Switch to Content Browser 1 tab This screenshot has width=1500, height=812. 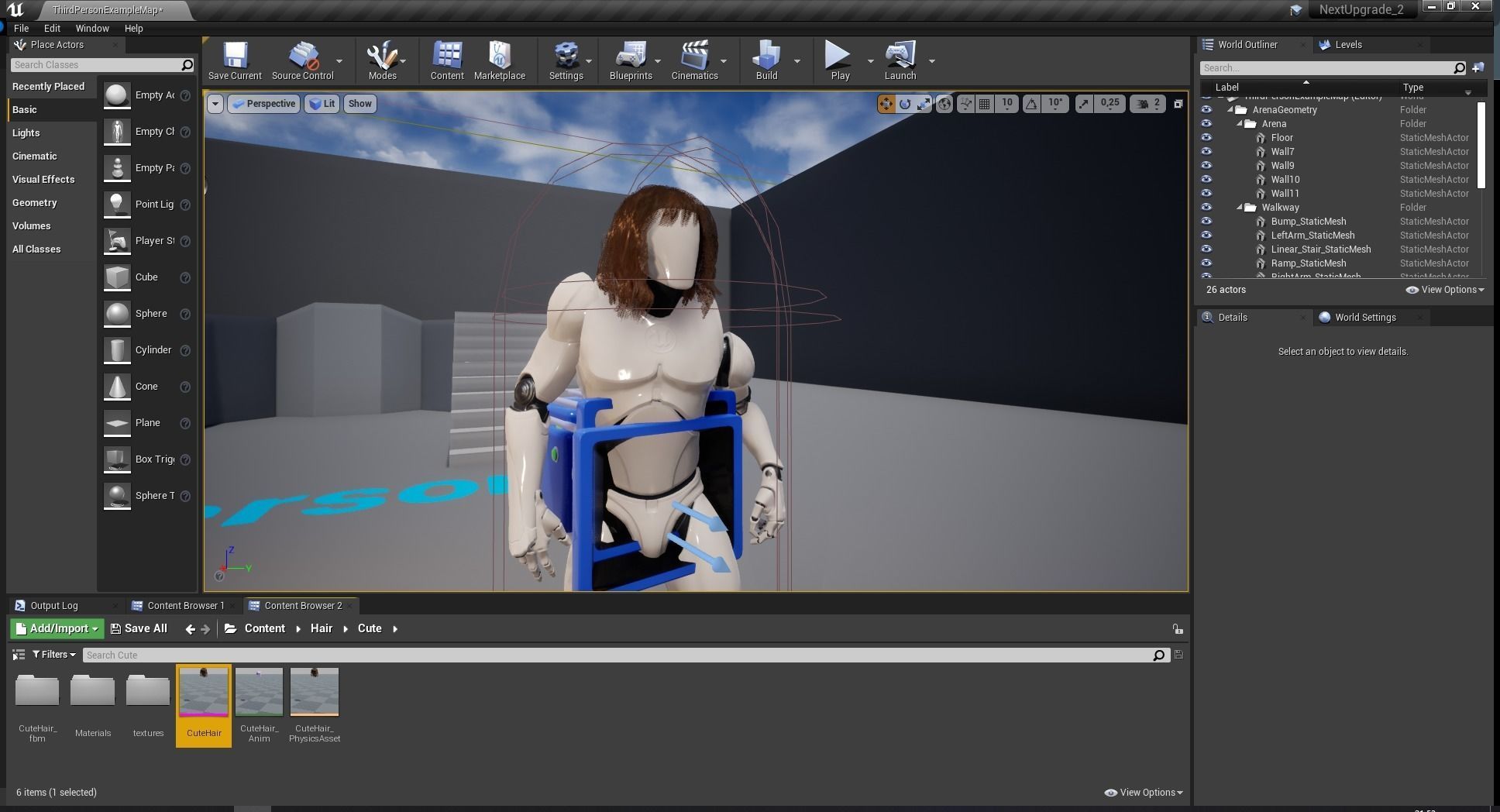pyautogui.click(x=186, y=606)
